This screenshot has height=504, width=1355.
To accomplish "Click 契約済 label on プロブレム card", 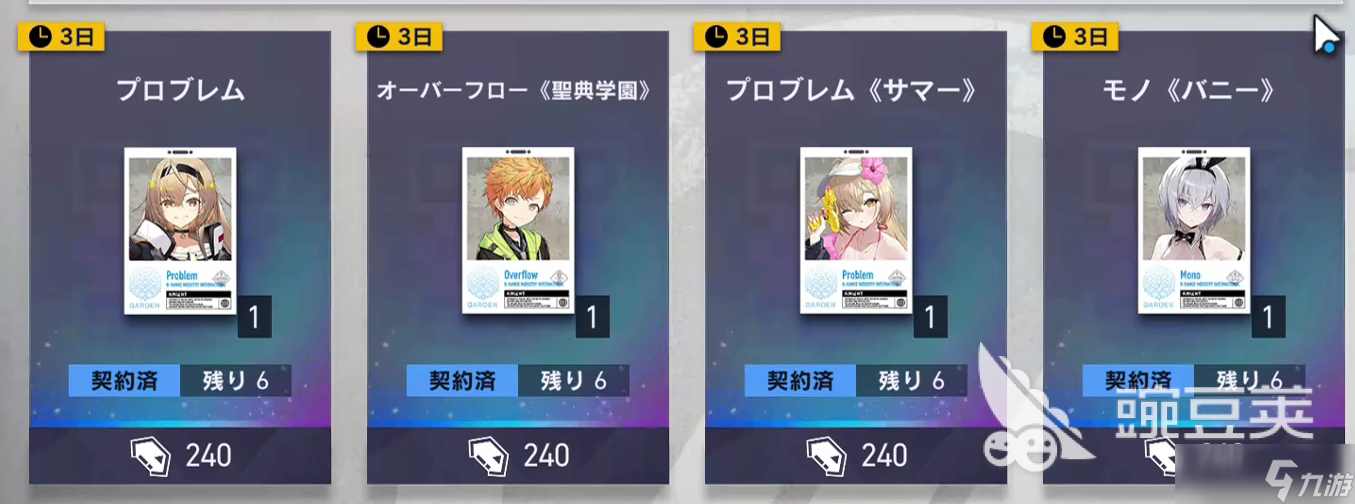I will point(125,381).
